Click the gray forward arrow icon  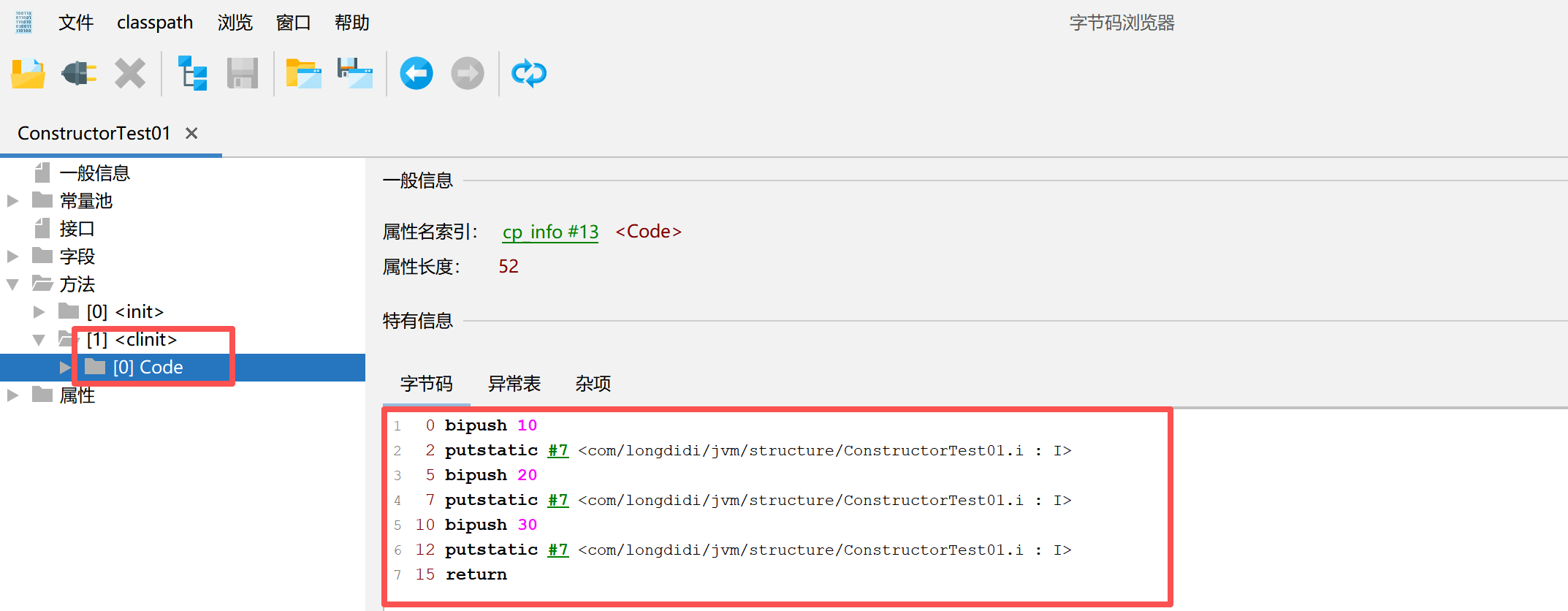tap(468, 73)
